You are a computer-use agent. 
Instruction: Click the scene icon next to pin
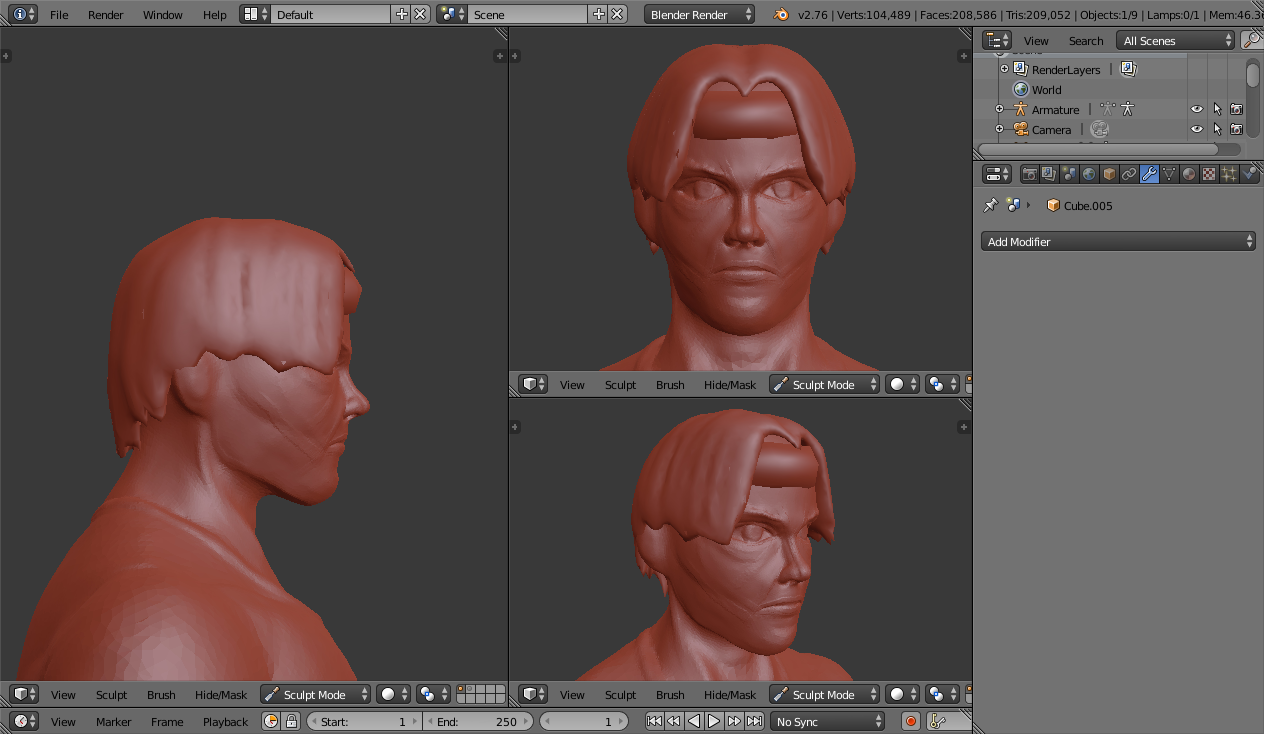pyautogui.click(x=1013, y=205)
